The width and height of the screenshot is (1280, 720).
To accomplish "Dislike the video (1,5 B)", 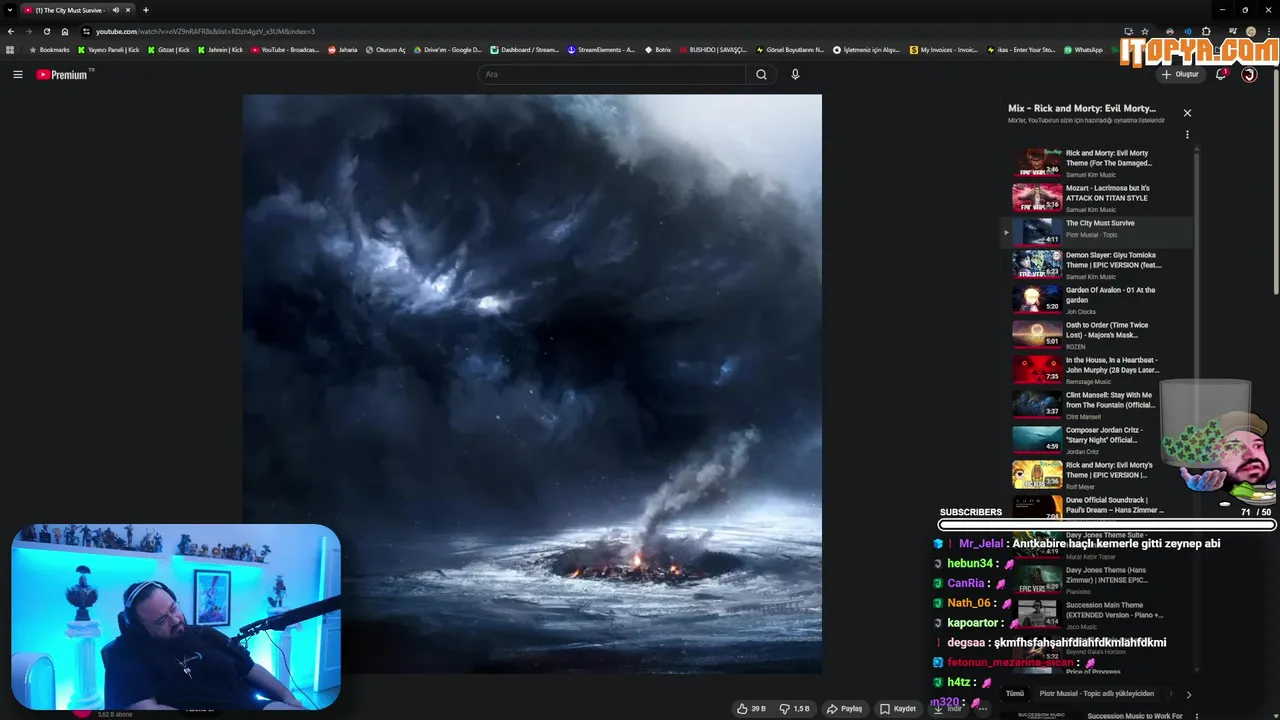I will click(795, 709).
